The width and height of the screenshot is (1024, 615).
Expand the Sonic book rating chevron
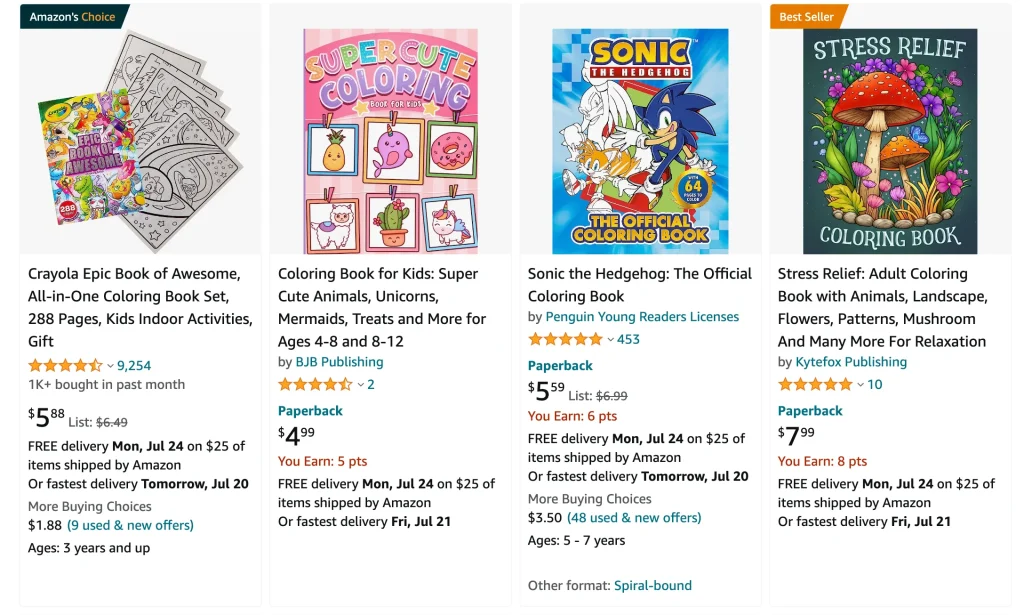tap(610, 340)
